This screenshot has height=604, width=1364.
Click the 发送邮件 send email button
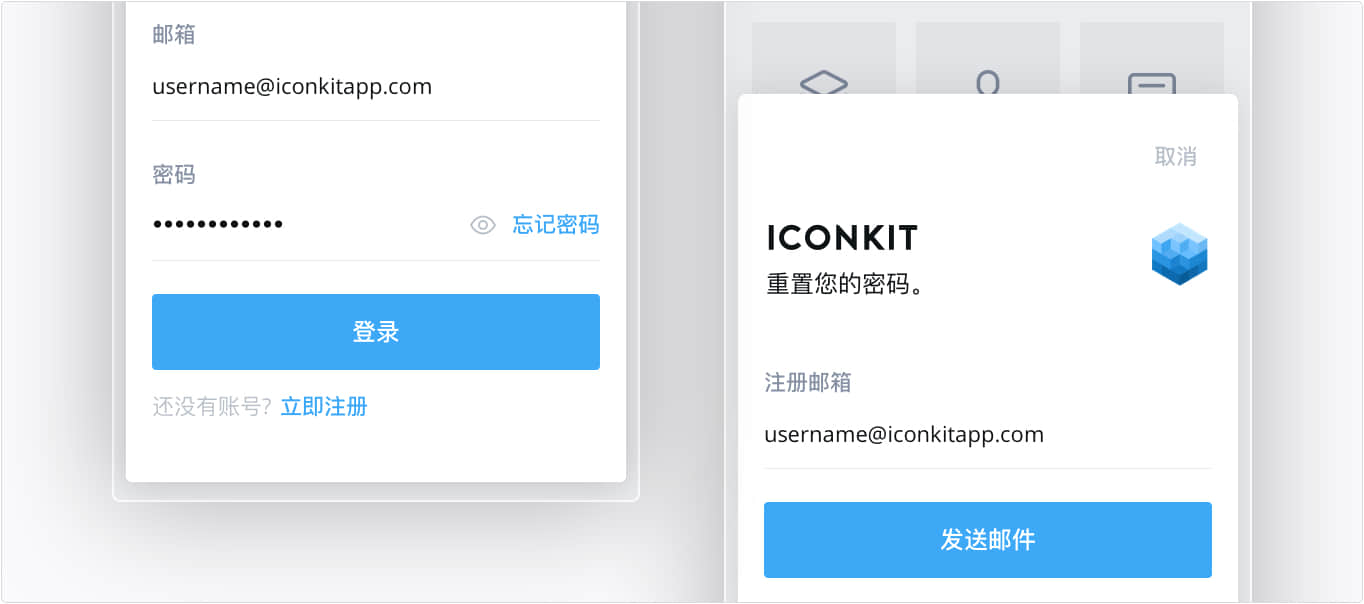pyautogui.click(x=988, y=540)
